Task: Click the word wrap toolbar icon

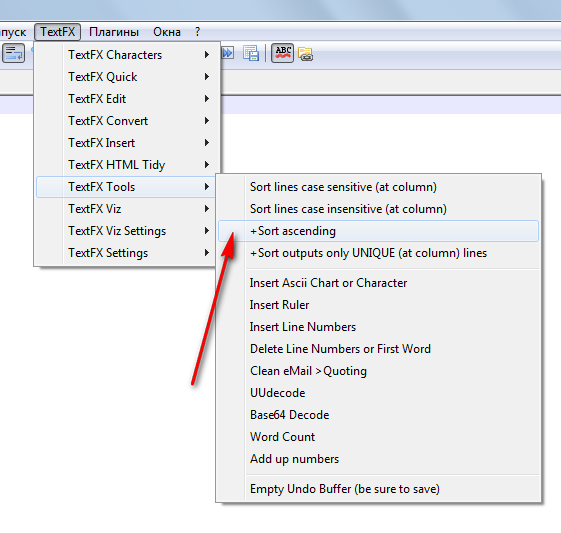Action: pos(14,53)
